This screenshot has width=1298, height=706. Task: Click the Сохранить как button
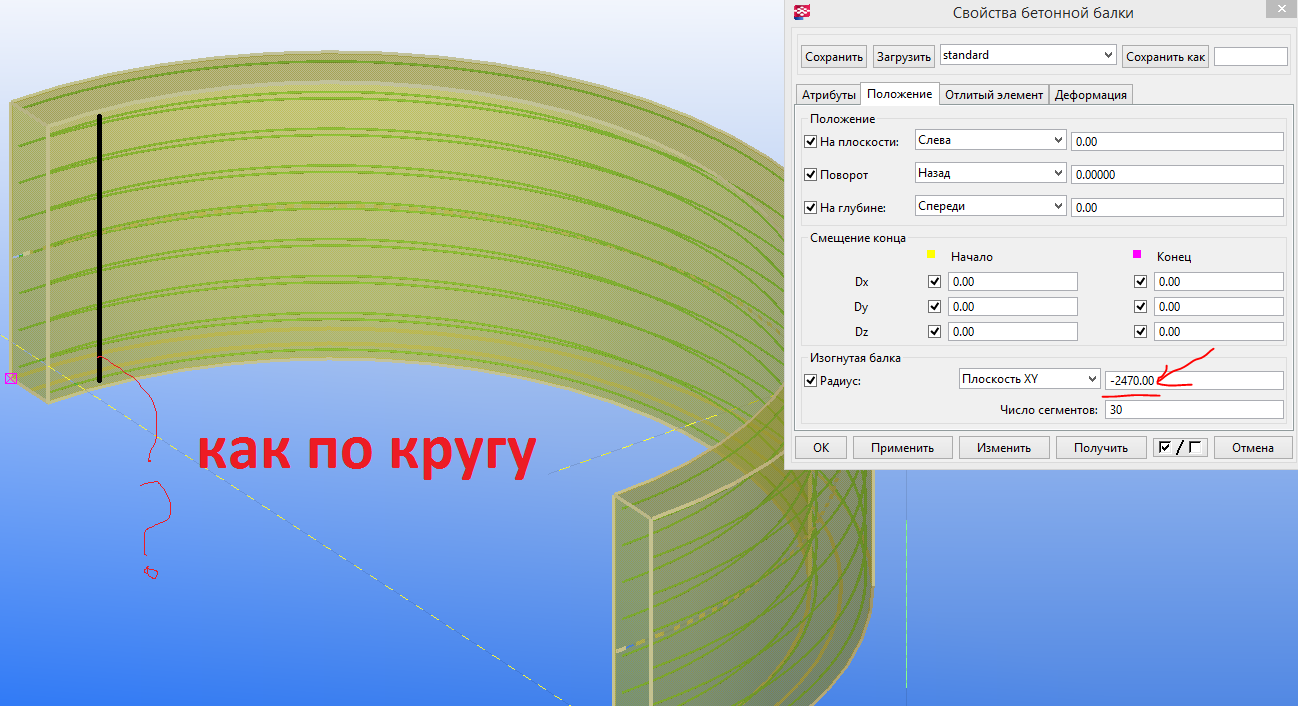point(1165,57)
